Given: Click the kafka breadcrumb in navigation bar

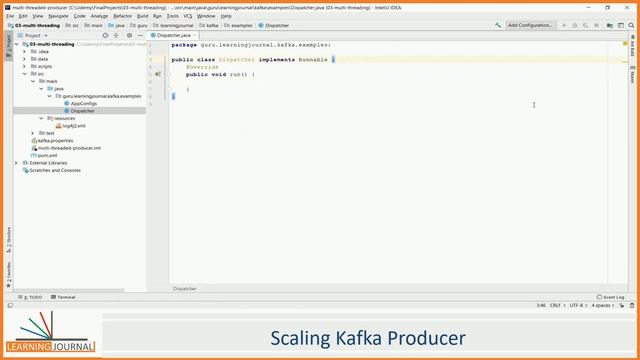Looking at the screenshot, I should pyautogui.click(x=209, y=25).
